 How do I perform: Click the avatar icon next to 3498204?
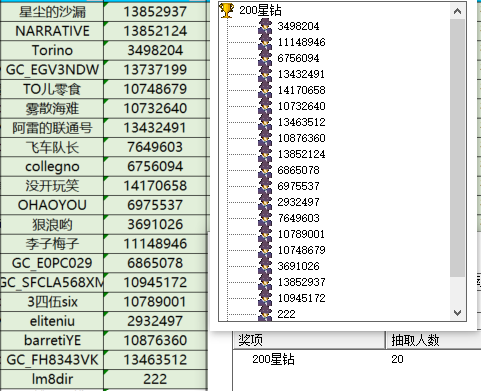[x=265, y=26]
